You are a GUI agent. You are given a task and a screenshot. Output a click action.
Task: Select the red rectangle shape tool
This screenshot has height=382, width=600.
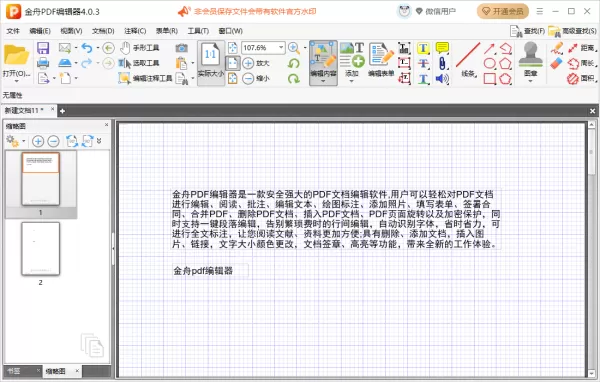489,79
